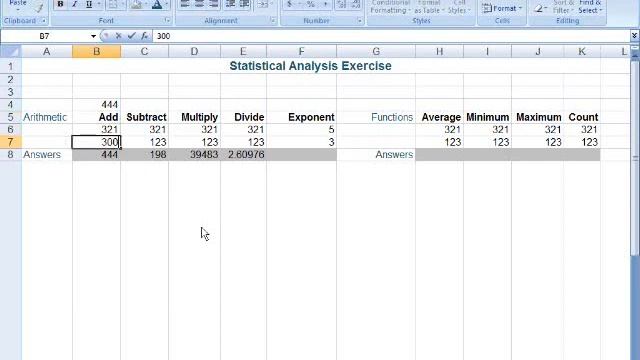The width and height of the screenshot is (640, 360).
Task: Click the Format Painter brush icon
Action: pyautogui.click(x=39, y=7)
